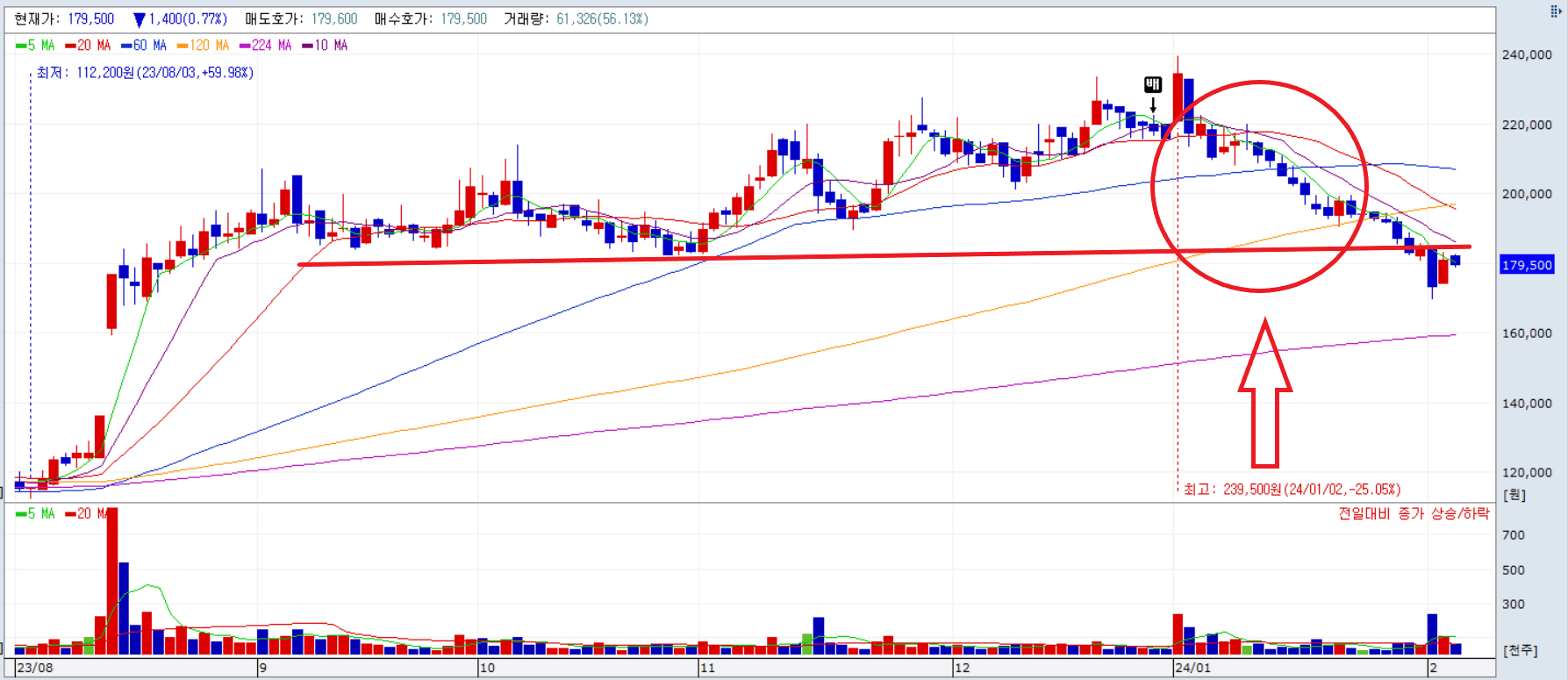Select the 20 MA legend in volume panel
Screen dimensions: 1568x680
point(88,514)
